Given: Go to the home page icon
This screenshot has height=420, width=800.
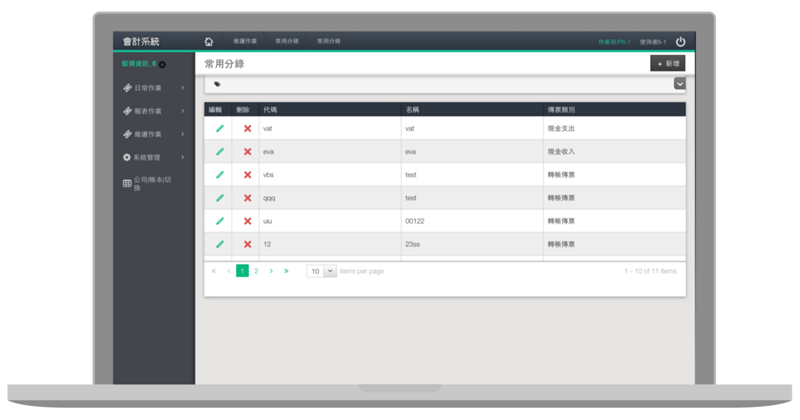Looking at the screenshot, I should point(209,41).
